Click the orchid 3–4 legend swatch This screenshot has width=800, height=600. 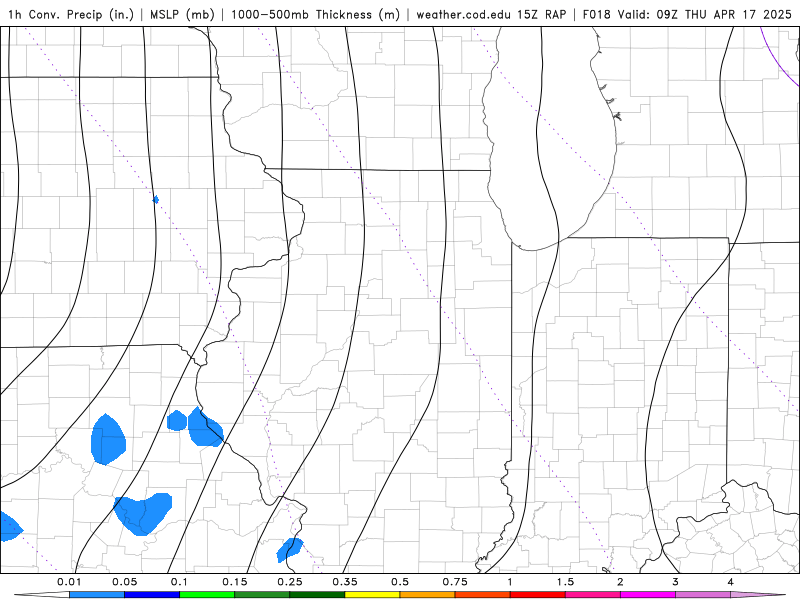tap(703, 595)
